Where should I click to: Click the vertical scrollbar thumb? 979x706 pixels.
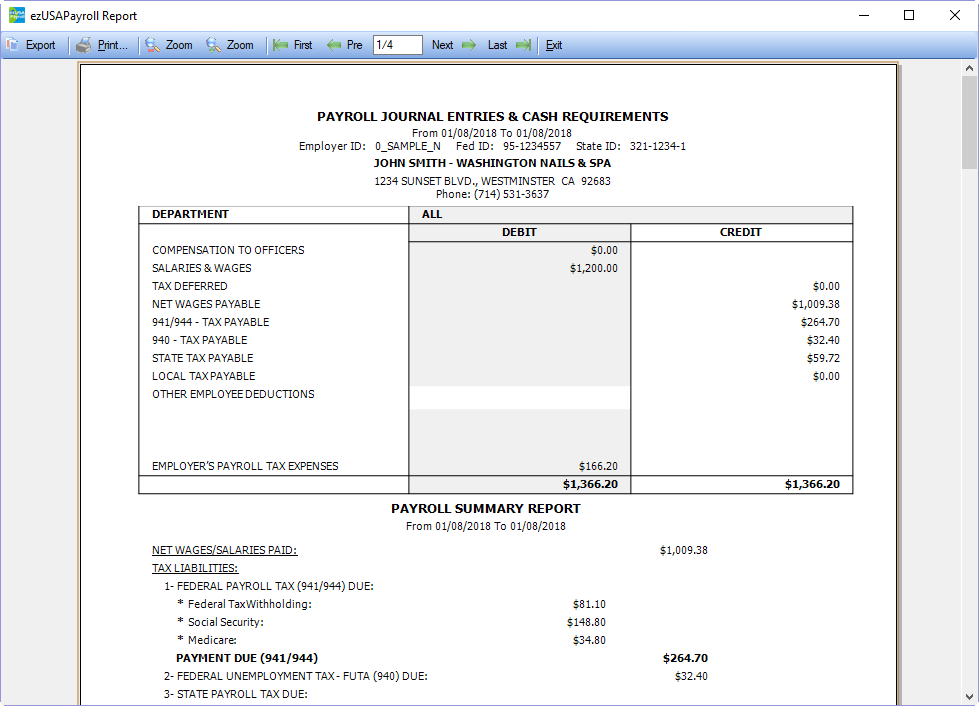(969, 120)
